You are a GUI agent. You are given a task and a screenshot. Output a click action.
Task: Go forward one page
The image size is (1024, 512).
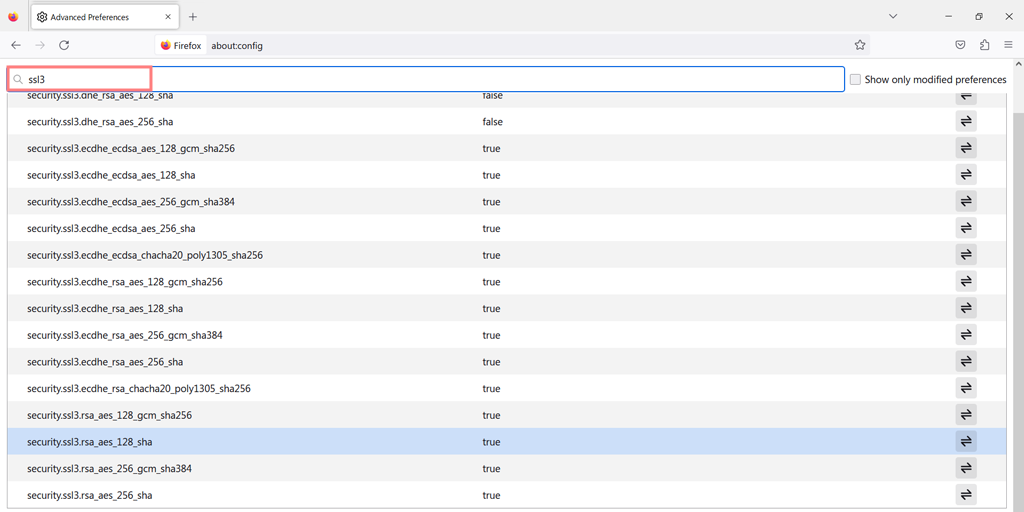tap(40, 45)
